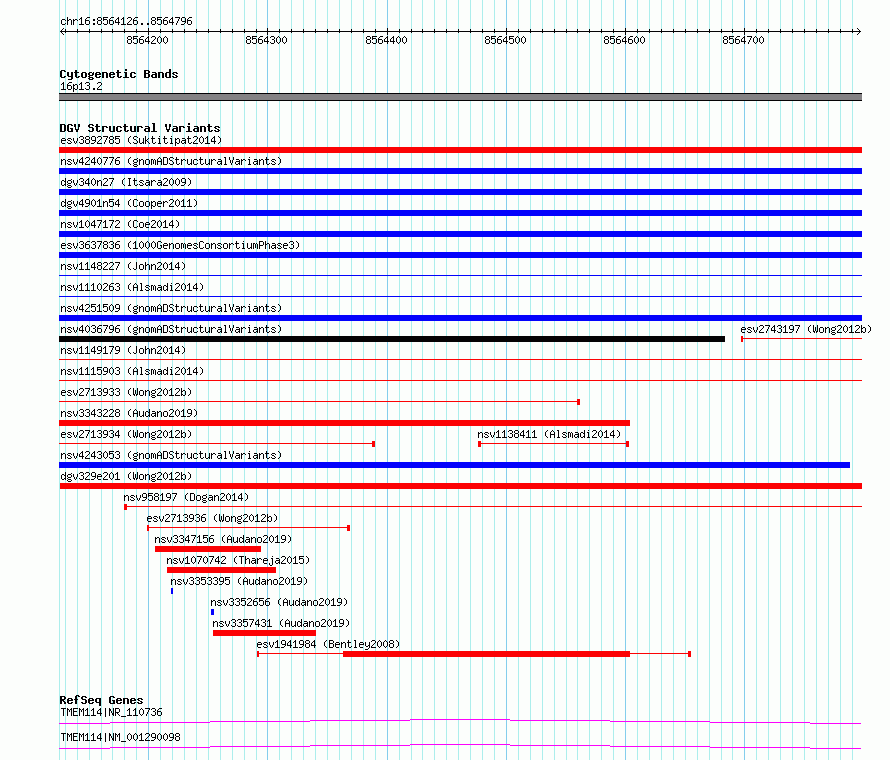Select esv2713933 (Wong2012b) variant label
Viewport: 890px width, 760px height.
point(126,392)
